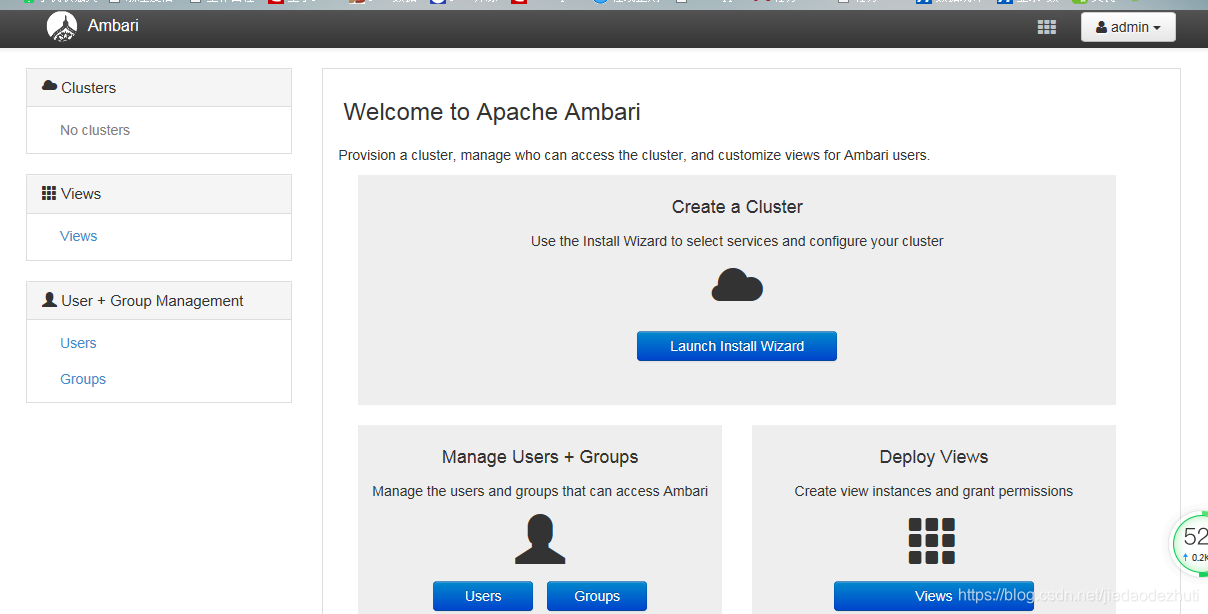Click the cloud icon under Create a Cluster
Screen dimensions: 1208x614
click(737, 285)
